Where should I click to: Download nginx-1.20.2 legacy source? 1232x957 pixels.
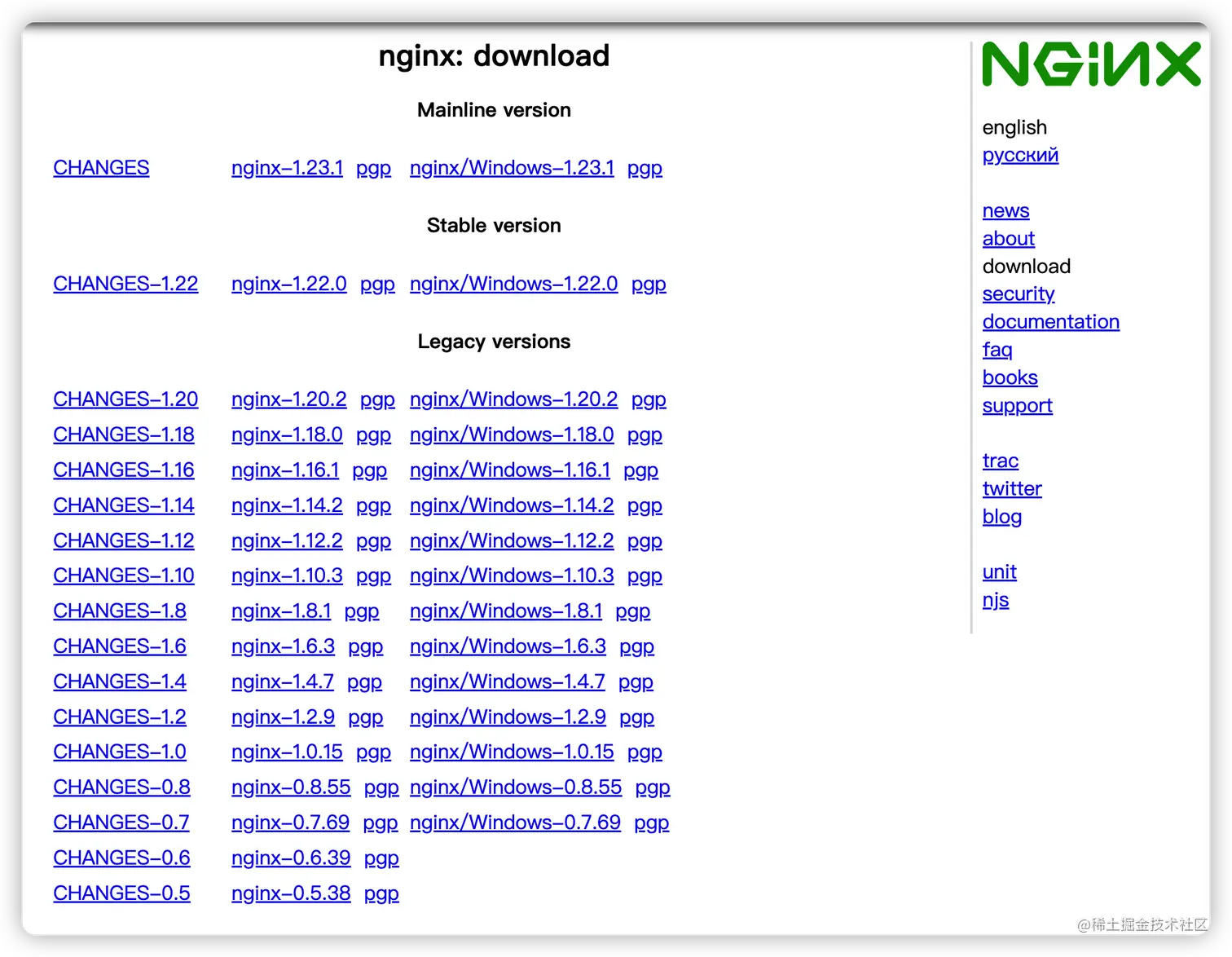pos(289,399)
